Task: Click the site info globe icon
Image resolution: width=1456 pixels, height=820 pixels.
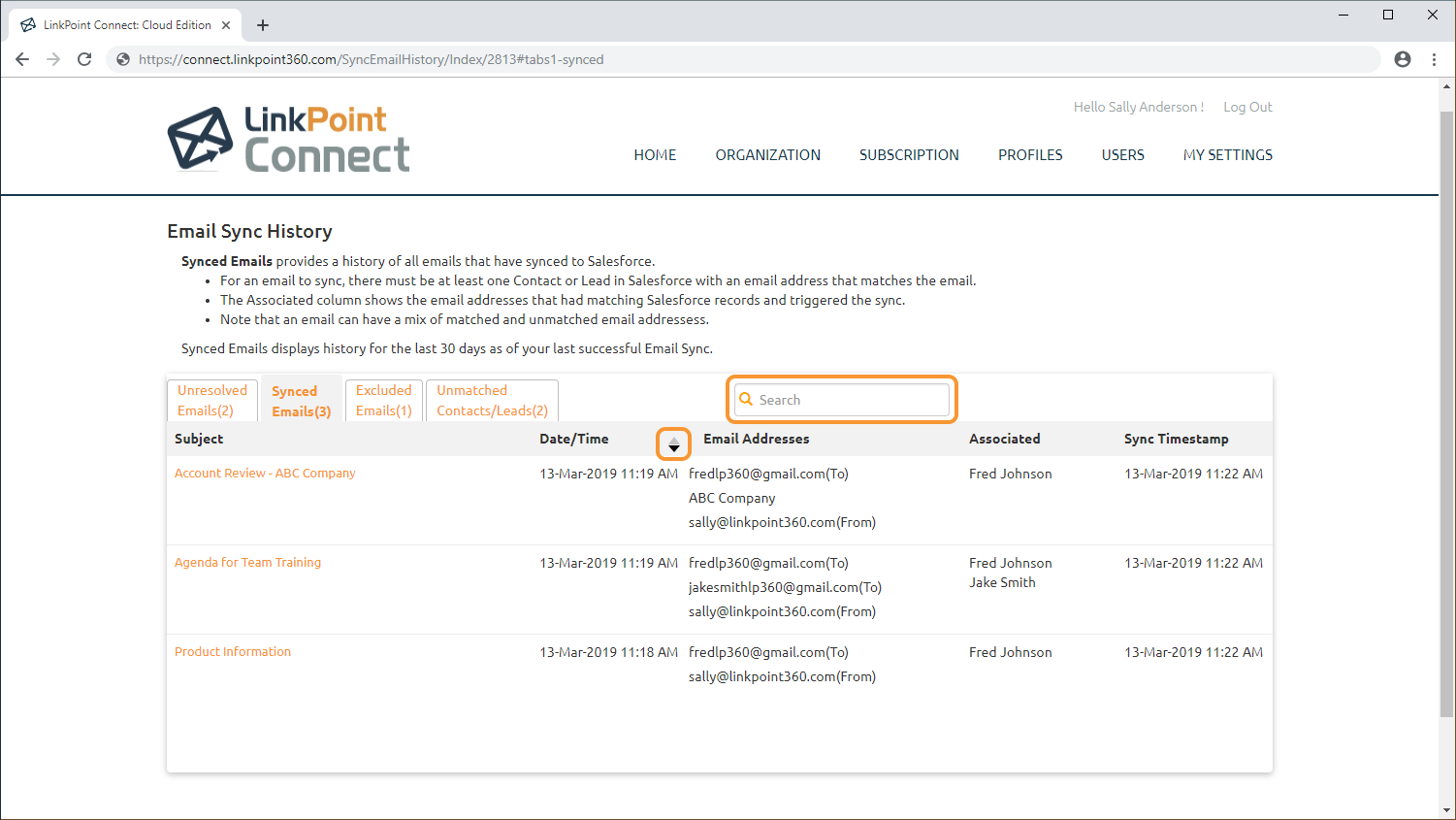Action: [x=123, y=59]
